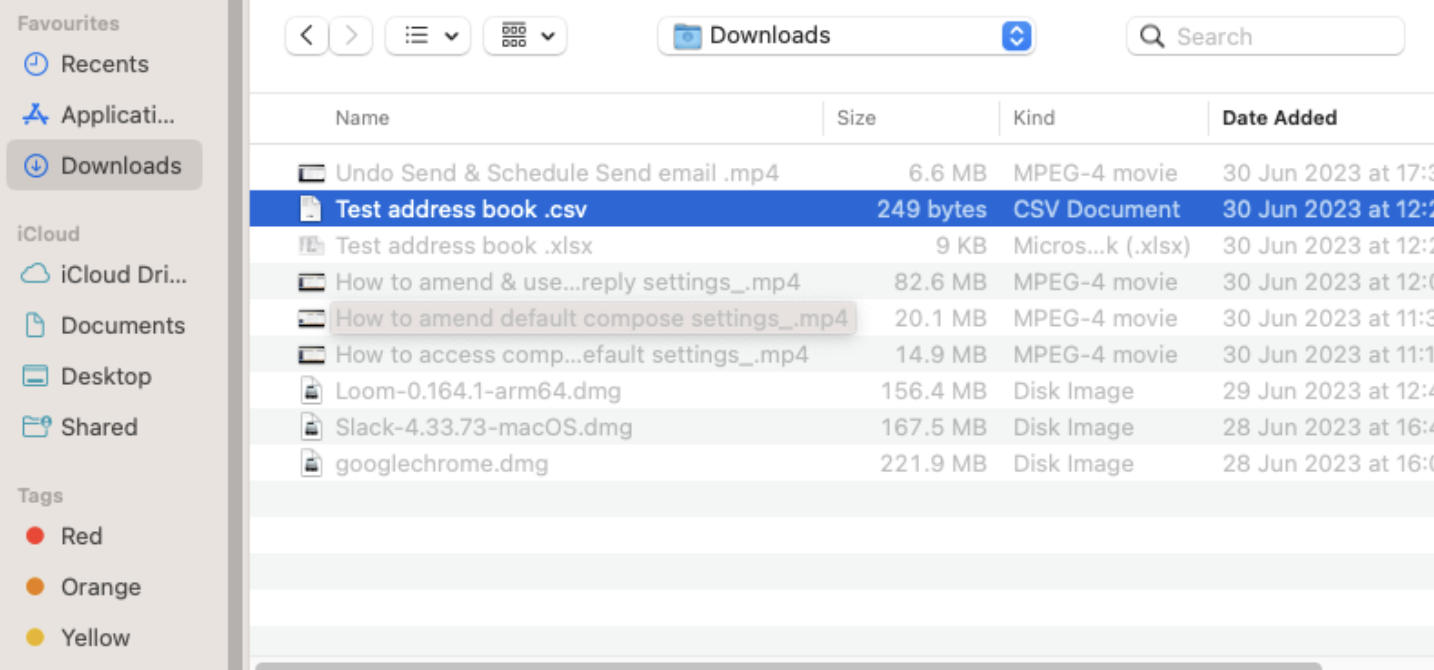Select Test address book .csv file
This screenshot has width=1434, height=670.
point(461,209)
